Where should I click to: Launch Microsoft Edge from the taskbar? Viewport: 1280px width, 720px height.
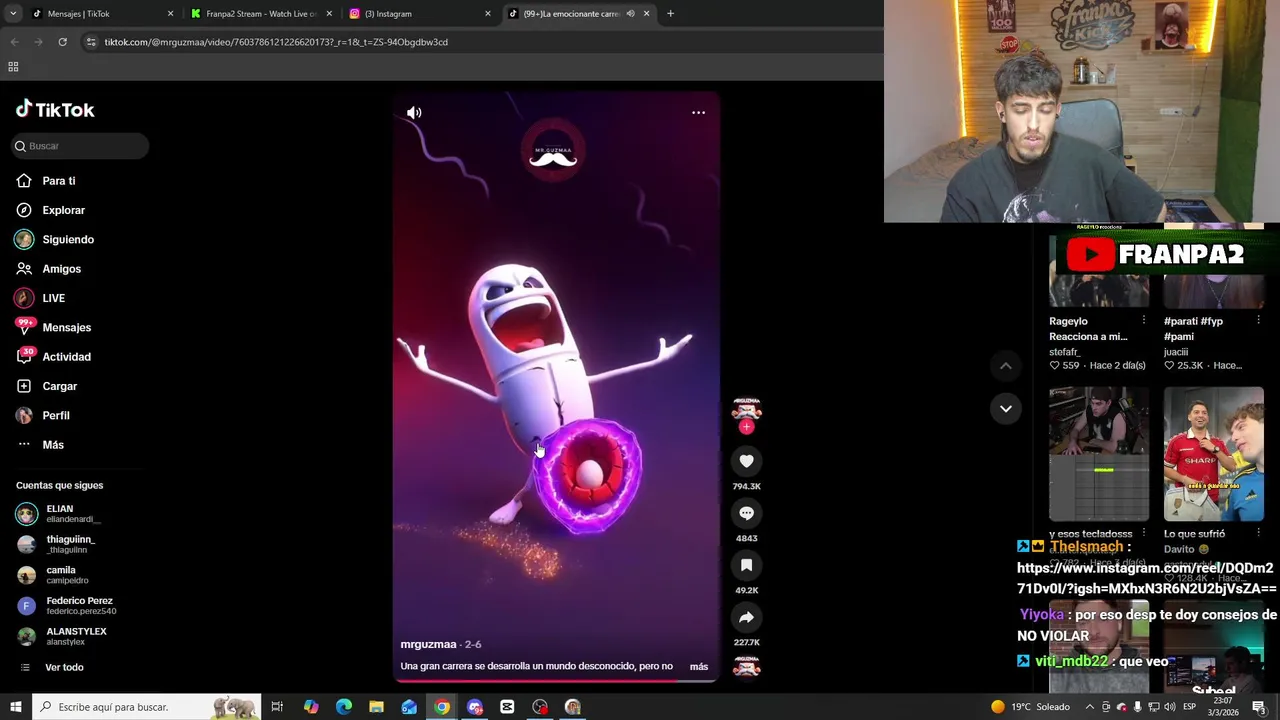point(344,707)
